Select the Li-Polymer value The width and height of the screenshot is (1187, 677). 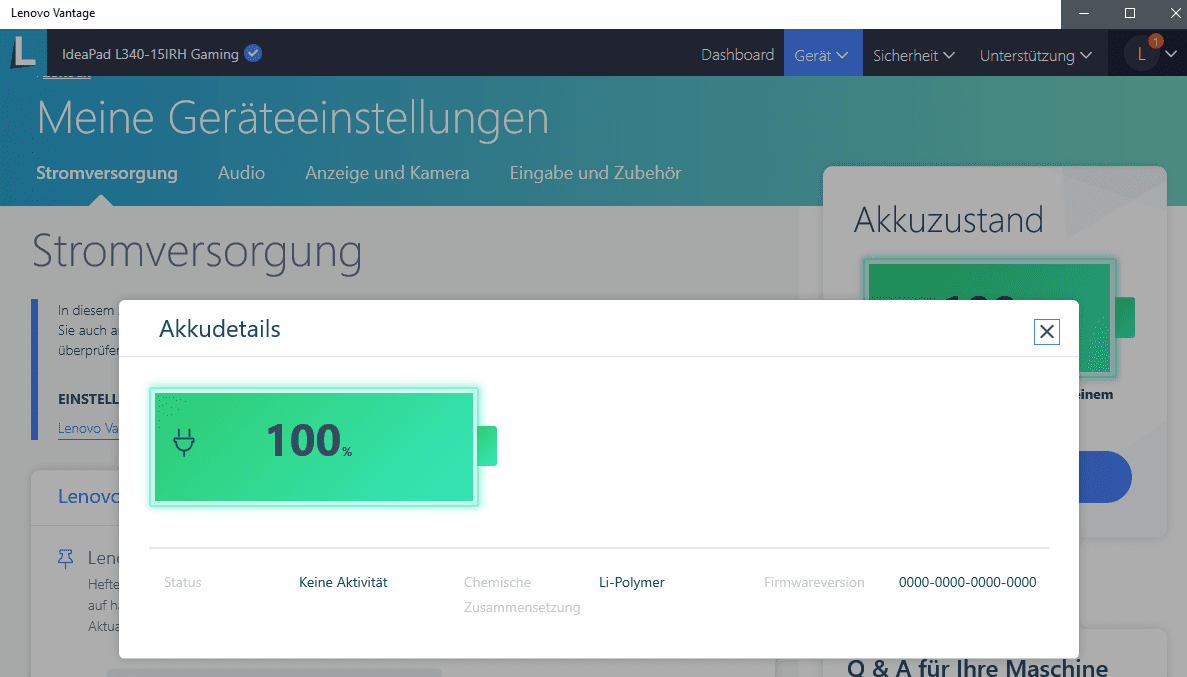point(631,582)
